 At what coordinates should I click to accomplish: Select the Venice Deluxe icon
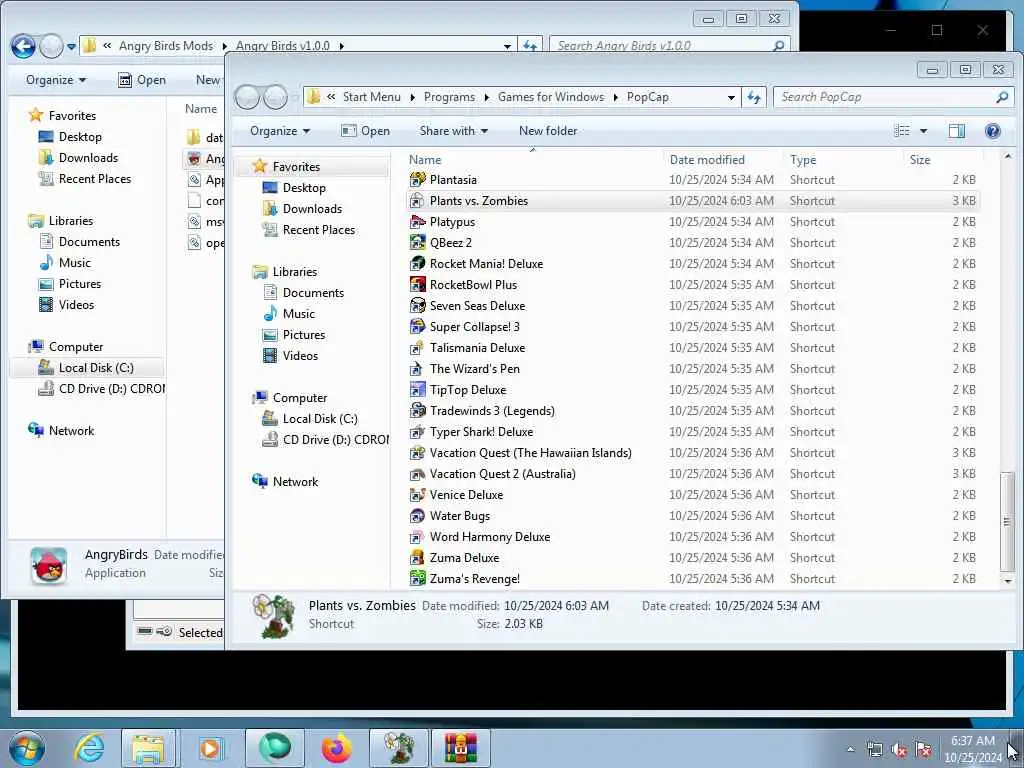417,495
